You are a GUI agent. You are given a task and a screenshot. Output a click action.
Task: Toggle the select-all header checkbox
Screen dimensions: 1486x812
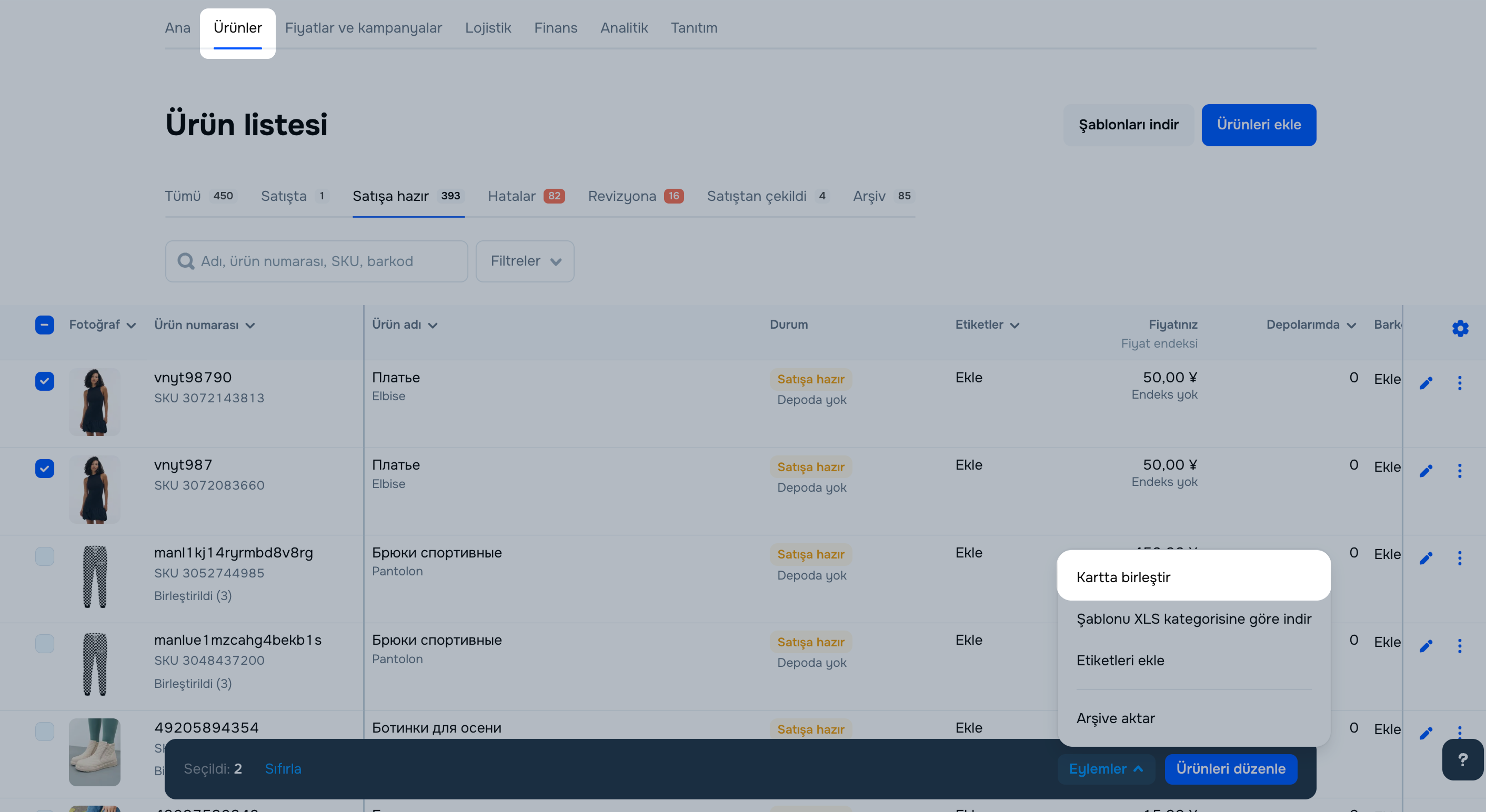point(44,324)
